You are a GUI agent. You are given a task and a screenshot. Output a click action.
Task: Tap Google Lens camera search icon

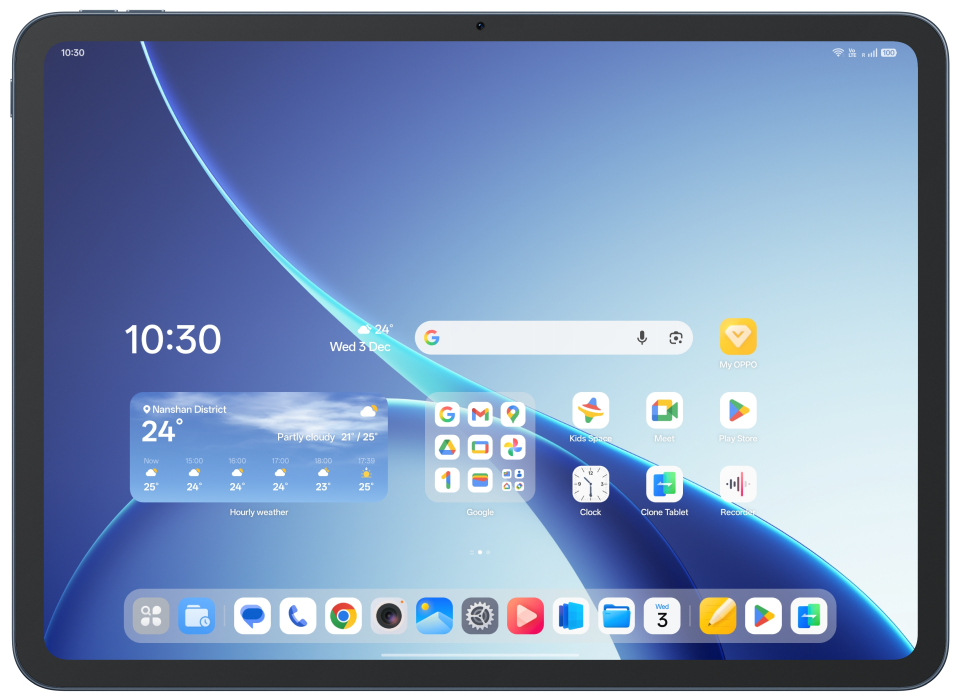tap(675, 338)
